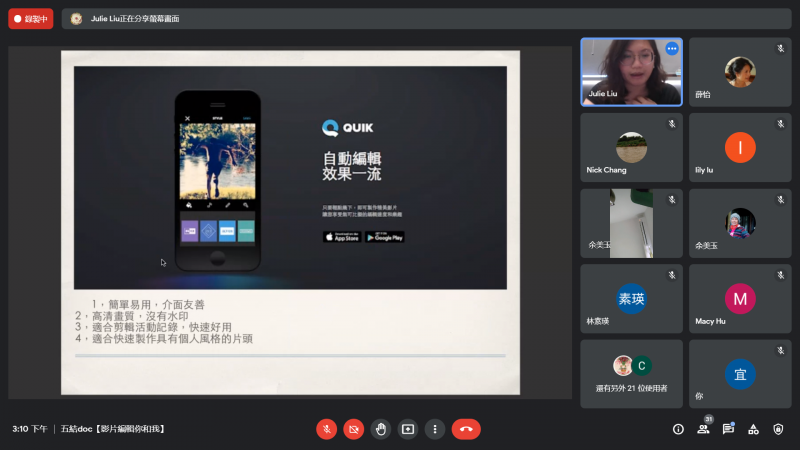This screenshot has width=800, height=450.
Task: Select the 林素瑛 participant tile
Action: tap(631, 298)
